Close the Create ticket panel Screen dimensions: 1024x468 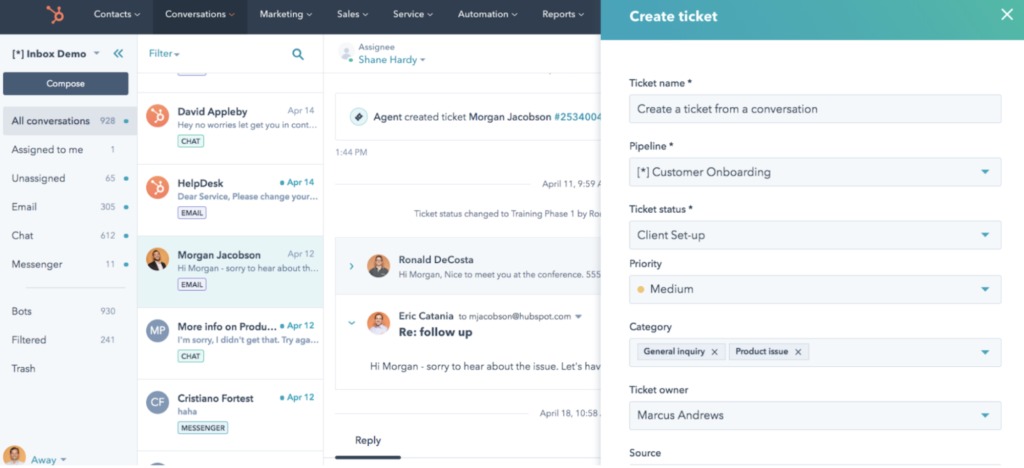[x=1007, y=15]
